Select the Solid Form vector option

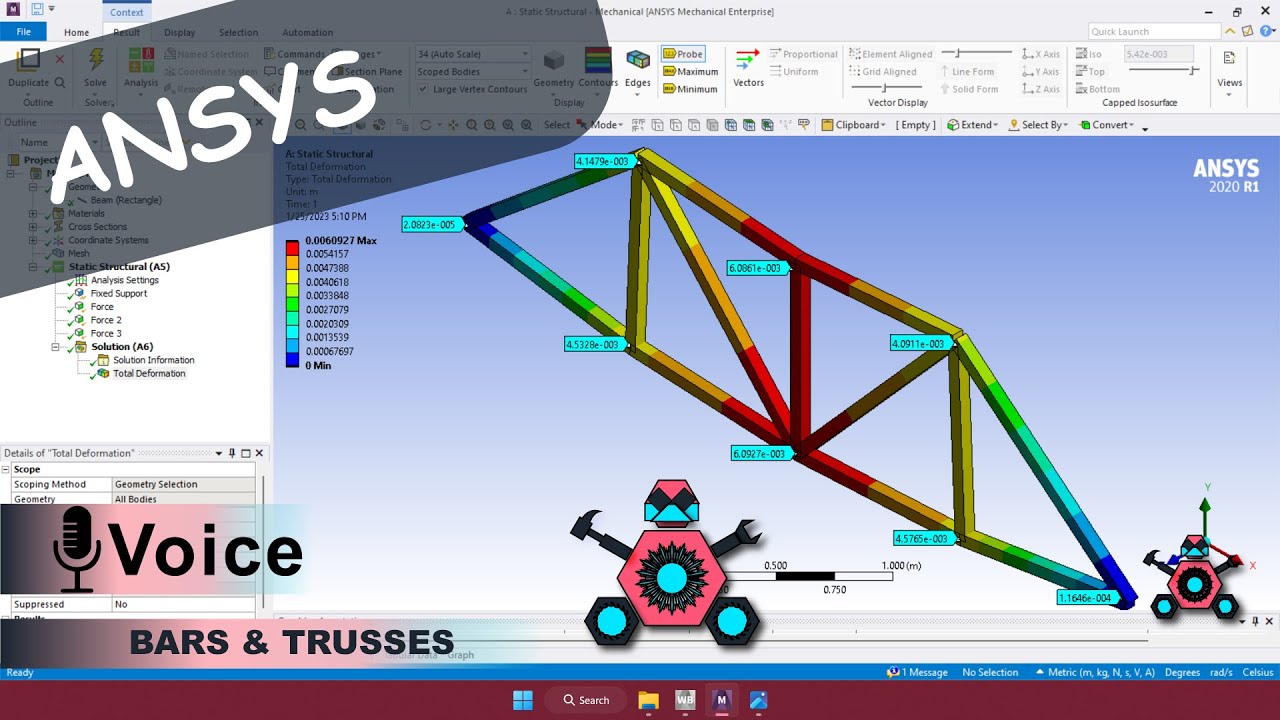coord(969,89)
